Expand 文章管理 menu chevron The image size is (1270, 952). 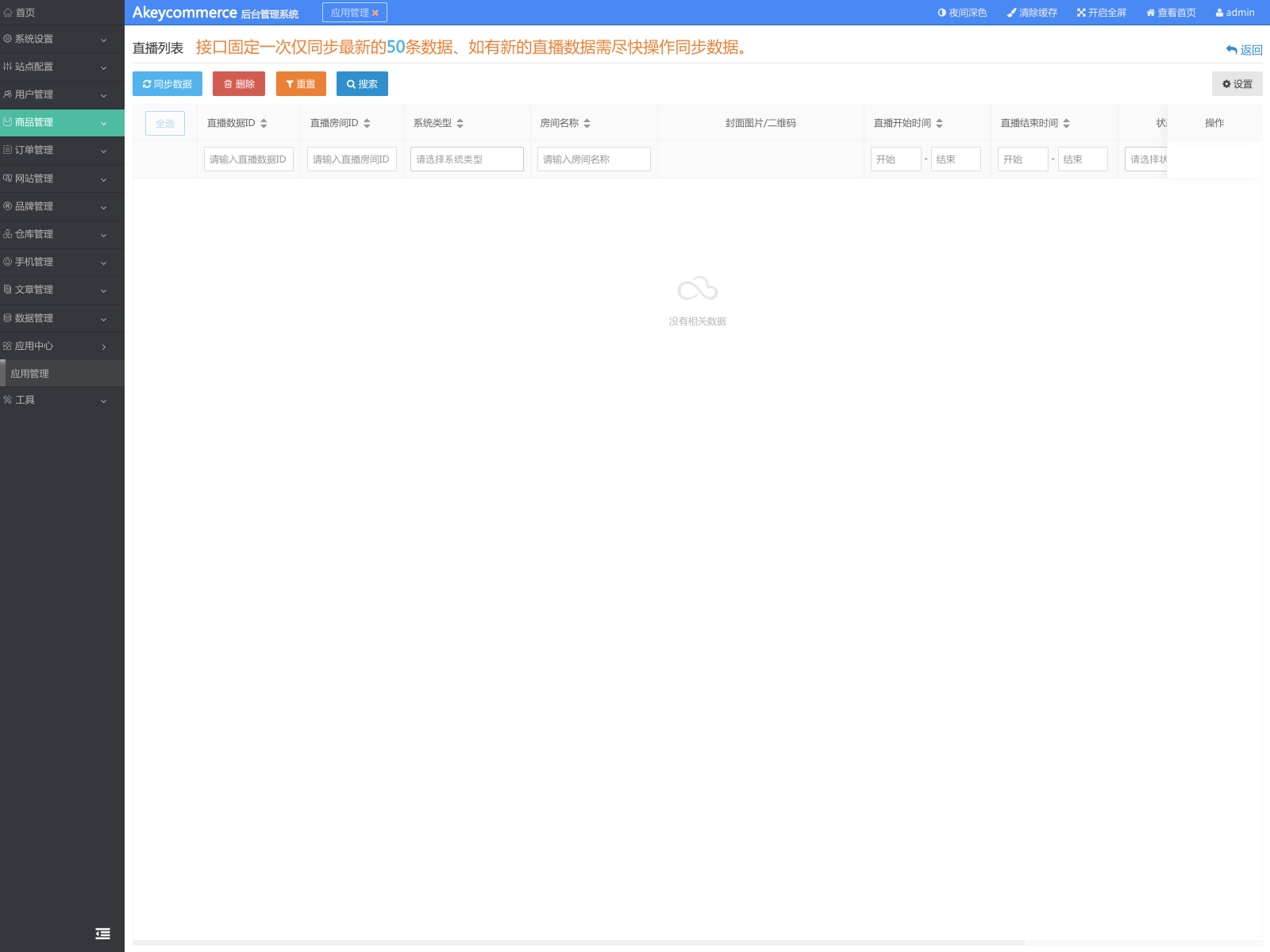click(x=103, y=290)
